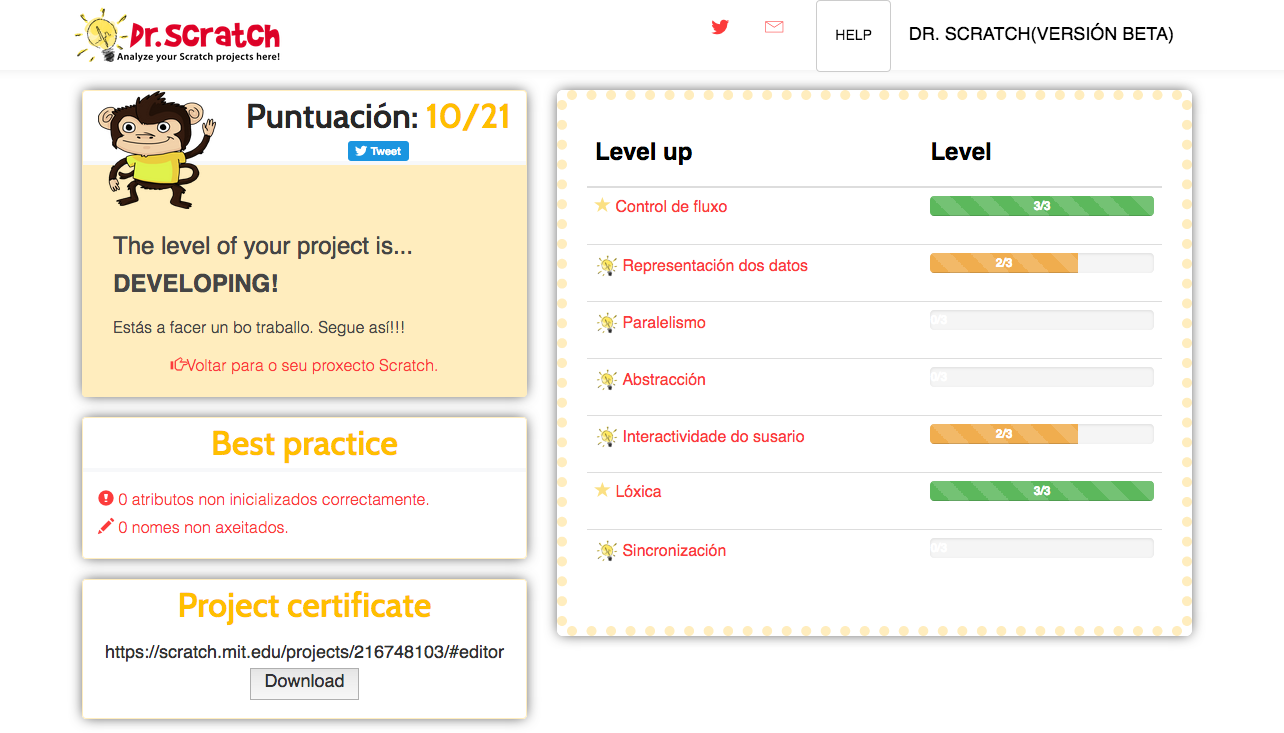
Task: Click the hand pointer icon before Voltar link
Action: click(x=179, y=364)
